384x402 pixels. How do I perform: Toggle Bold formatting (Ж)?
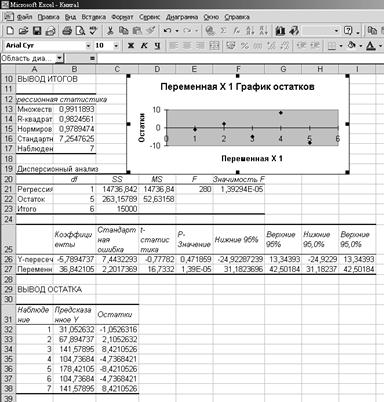pyautogui.click(x=131, y=45)
